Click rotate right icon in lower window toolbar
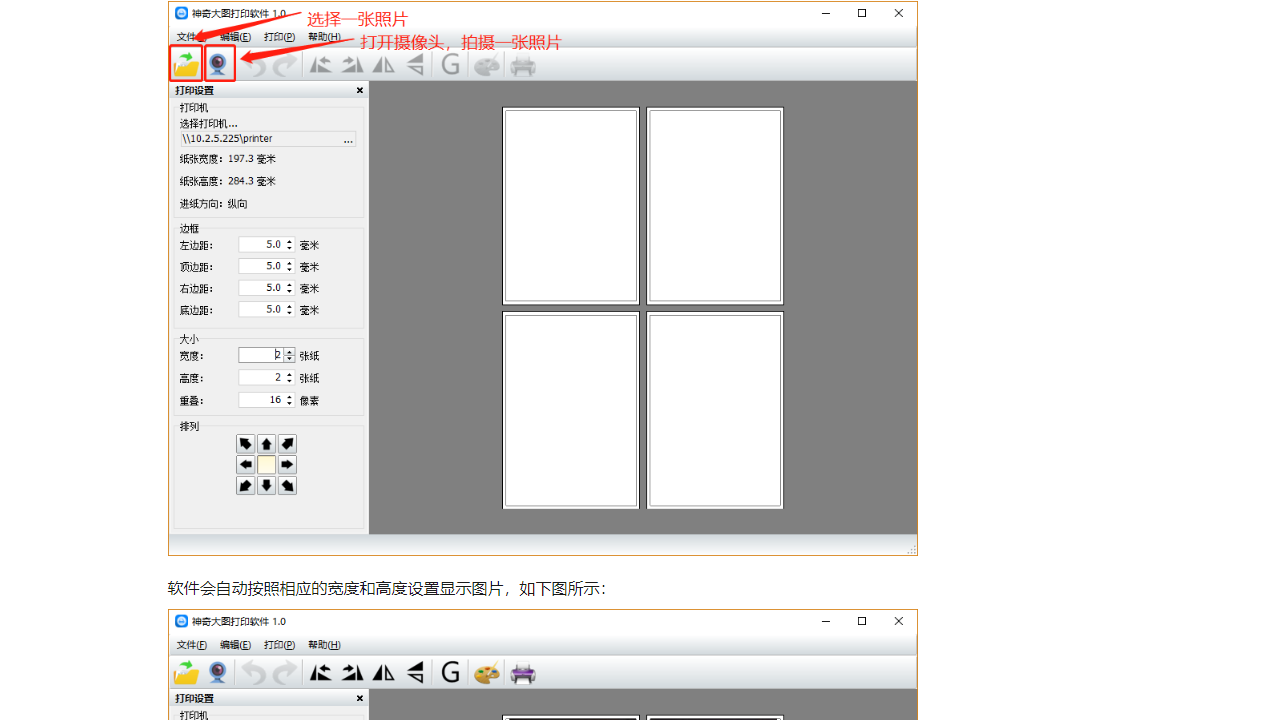The width and height of the screenshot is (1280, 720). pyautogui.click(x=352, y=673)
